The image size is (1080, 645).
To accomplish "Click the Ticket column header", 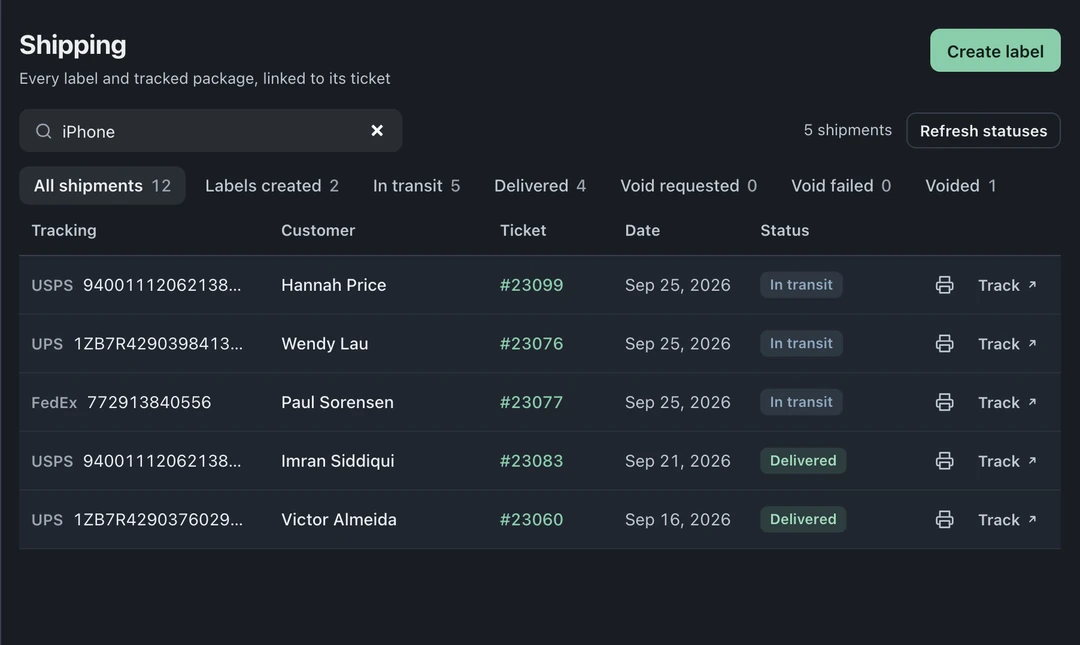I will click(523, 230).
